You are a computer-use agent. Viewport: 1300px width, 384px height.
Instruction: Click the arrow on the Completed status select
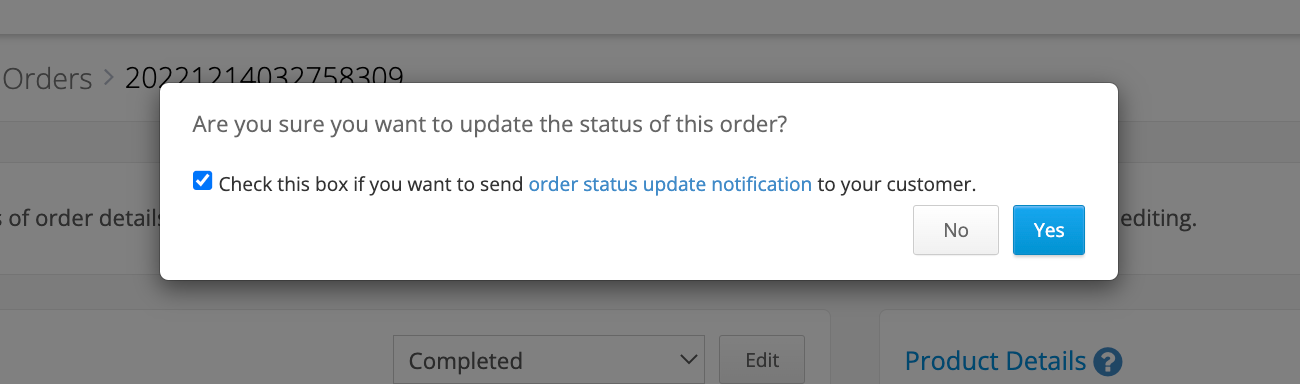coord(687,360)
